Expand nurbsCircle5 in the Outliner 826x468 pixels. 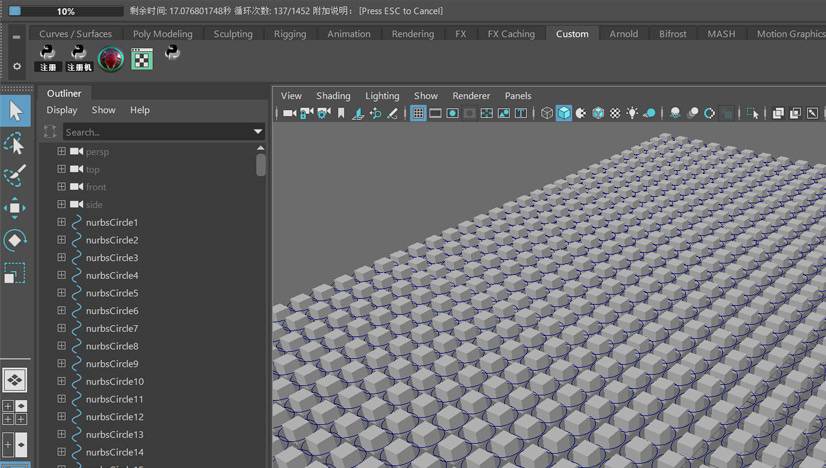coord(61,292)
